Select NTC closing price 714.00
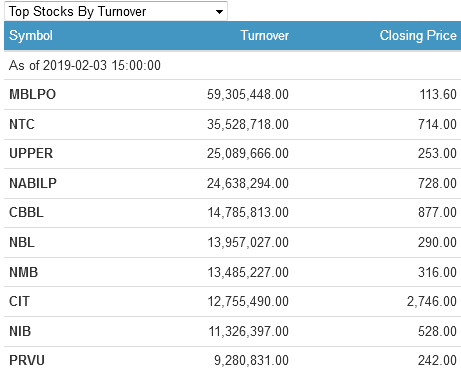 click(x=437, y=124)
